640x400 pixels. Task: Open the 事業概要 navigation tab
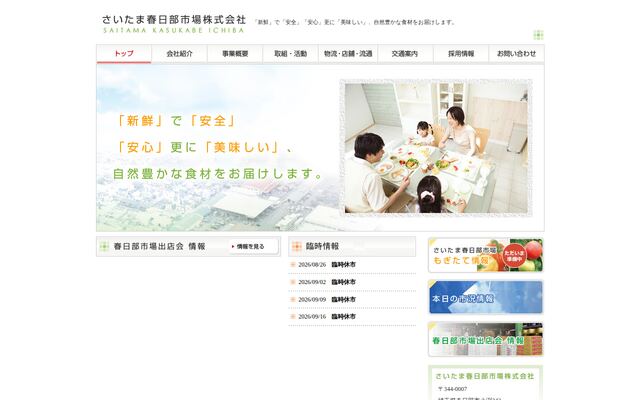[x=235, y=53]
